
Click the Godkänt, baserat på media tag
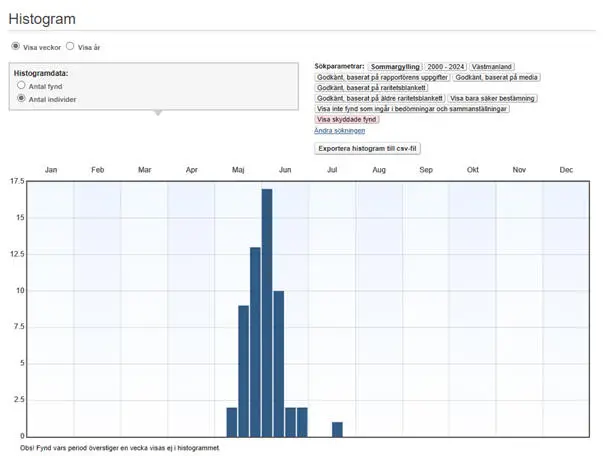click(x=494, y=77)
